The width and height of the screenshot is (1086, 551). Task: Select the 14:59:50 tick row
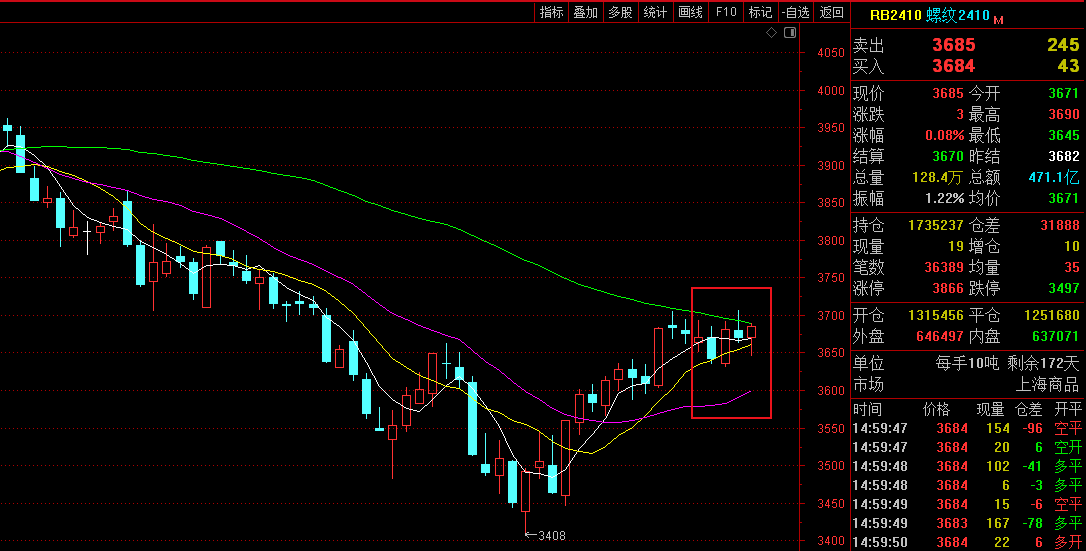[967, 542]
